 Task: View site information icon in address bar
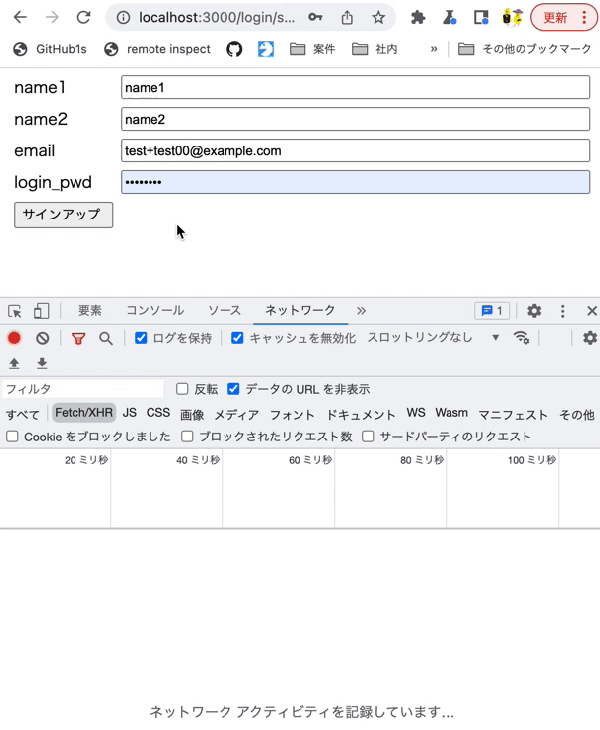coord(123,18)
